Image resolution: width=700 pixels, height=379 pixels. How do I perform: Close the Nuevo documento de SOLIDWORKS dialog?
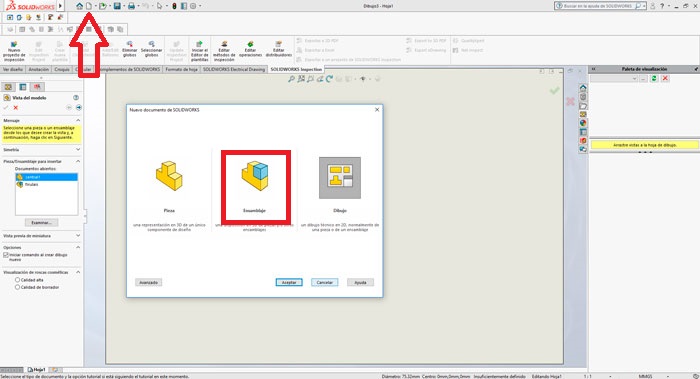click(377, 109)
